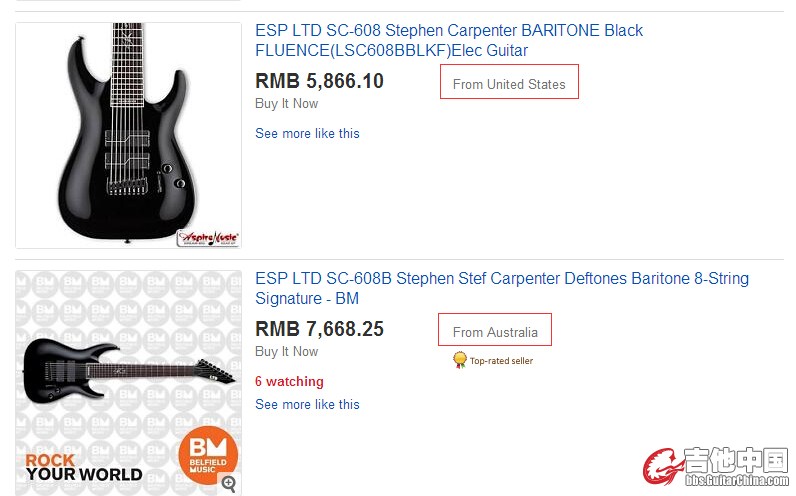Click Buy It Now under RMB 7,668.25
The width and height of the screenshot is (796, 496).
286,351
